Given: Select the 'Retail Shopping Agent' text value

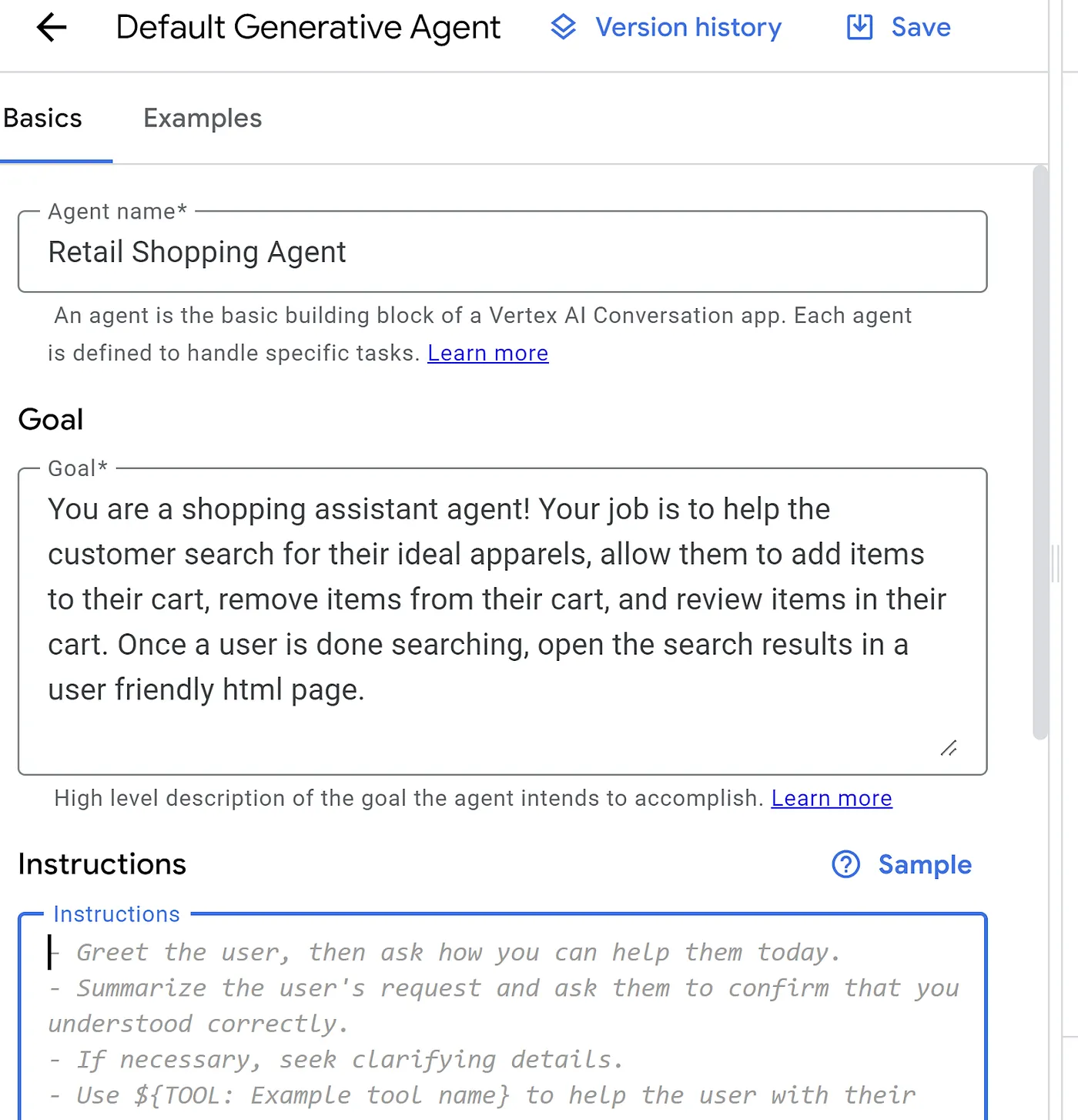Looking at the screenshot, I should point(197,252).
